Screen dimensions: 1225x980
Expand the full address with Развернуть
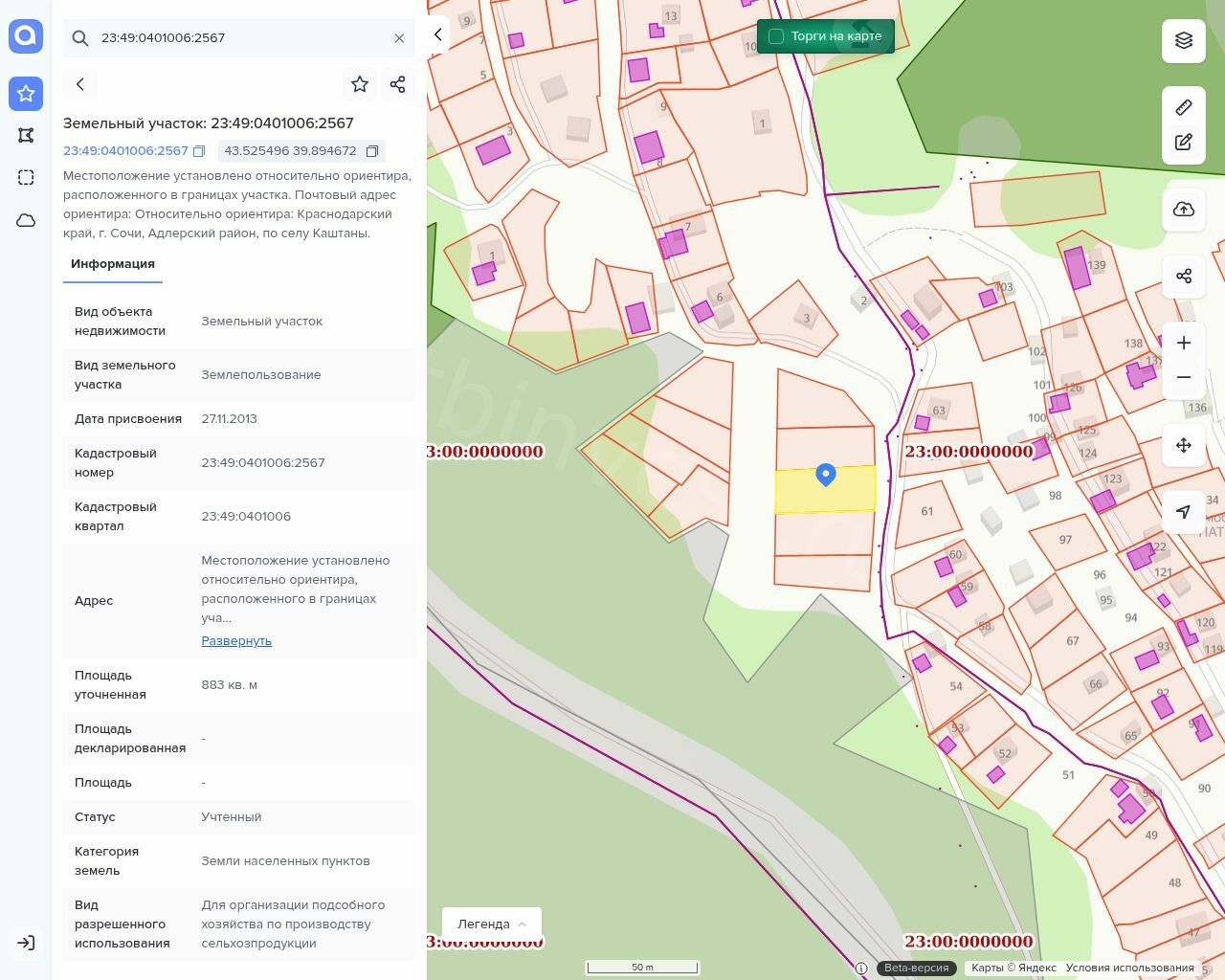(x=236, y=641)
